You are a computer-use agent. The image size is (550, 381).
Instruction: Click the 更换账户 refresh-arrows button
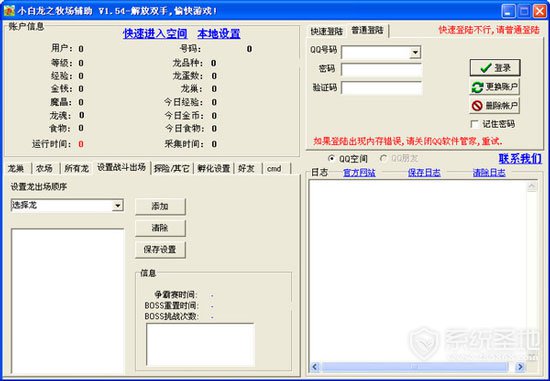click(x=495, y=87)
